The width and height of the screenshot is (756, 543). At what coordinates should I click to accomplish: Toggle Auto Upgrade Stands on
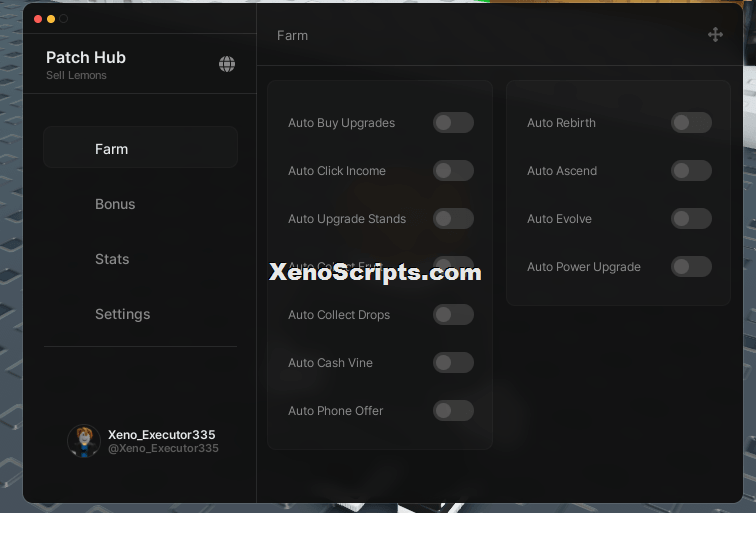click(x=453, y=218)
